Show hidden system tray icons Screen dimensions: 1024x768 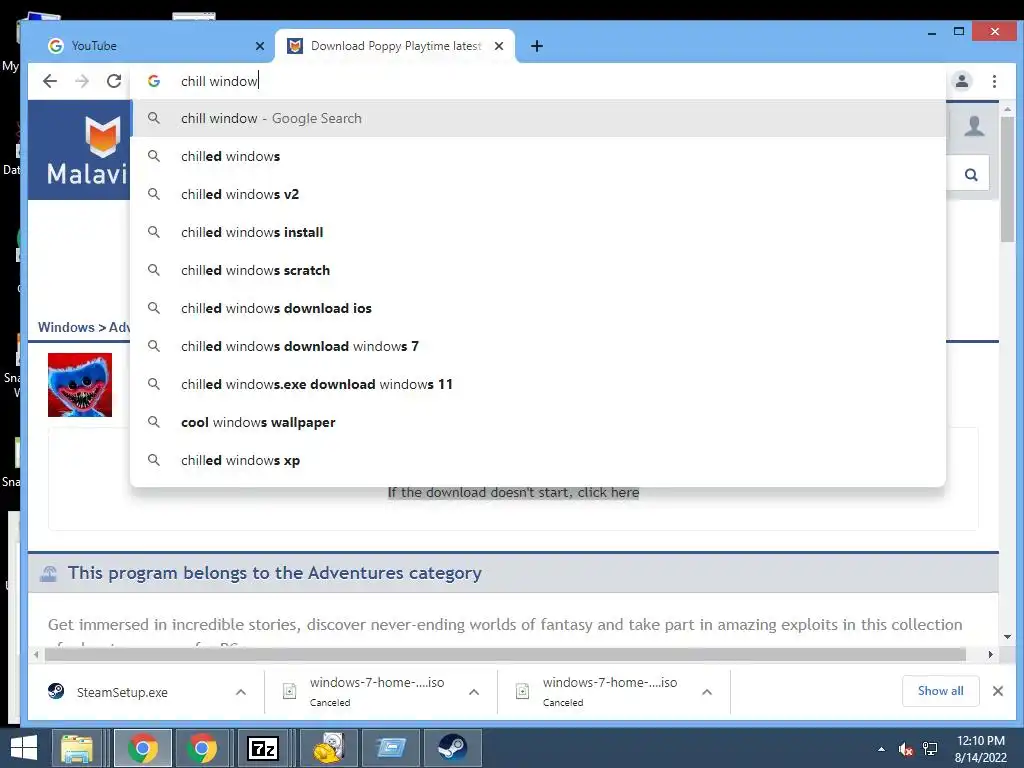coord(882,749)
